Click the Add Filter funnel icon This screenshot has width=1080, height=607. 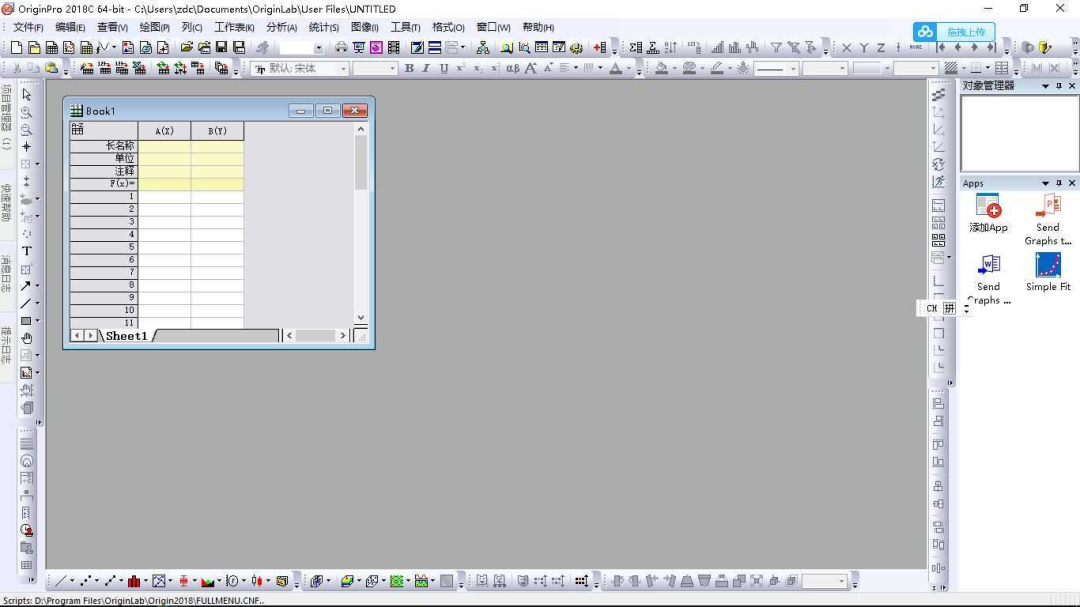776,48
